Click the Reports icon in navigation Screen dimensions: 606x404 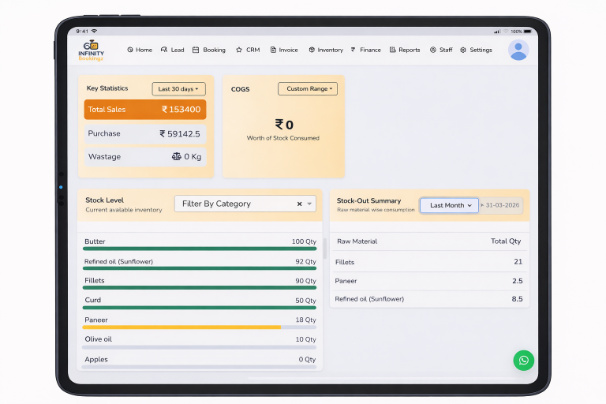393,50
